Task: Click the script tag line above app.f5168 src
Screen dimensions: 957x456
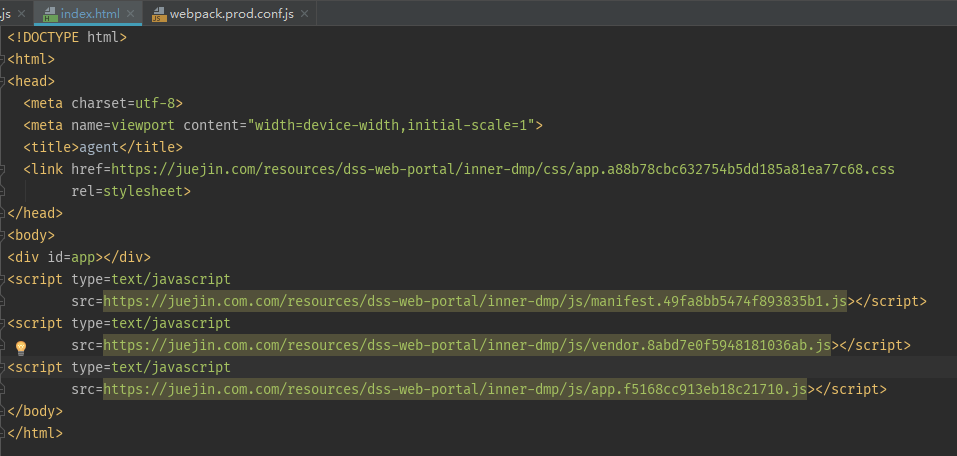Action: click(119, 367)
